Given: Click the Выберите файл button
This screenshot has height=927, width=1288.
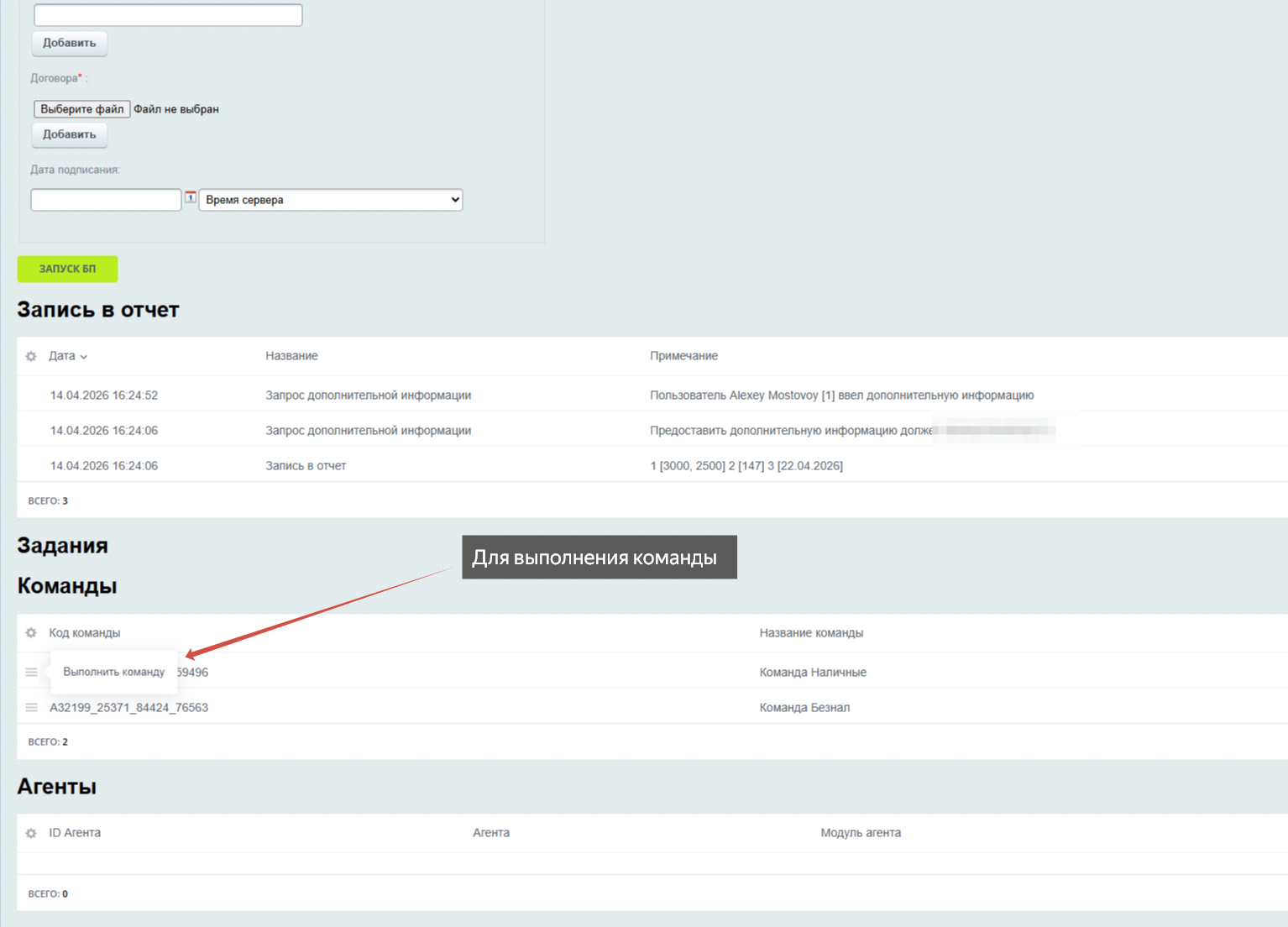Looking at the screenshot, I should tap(81, 109).
